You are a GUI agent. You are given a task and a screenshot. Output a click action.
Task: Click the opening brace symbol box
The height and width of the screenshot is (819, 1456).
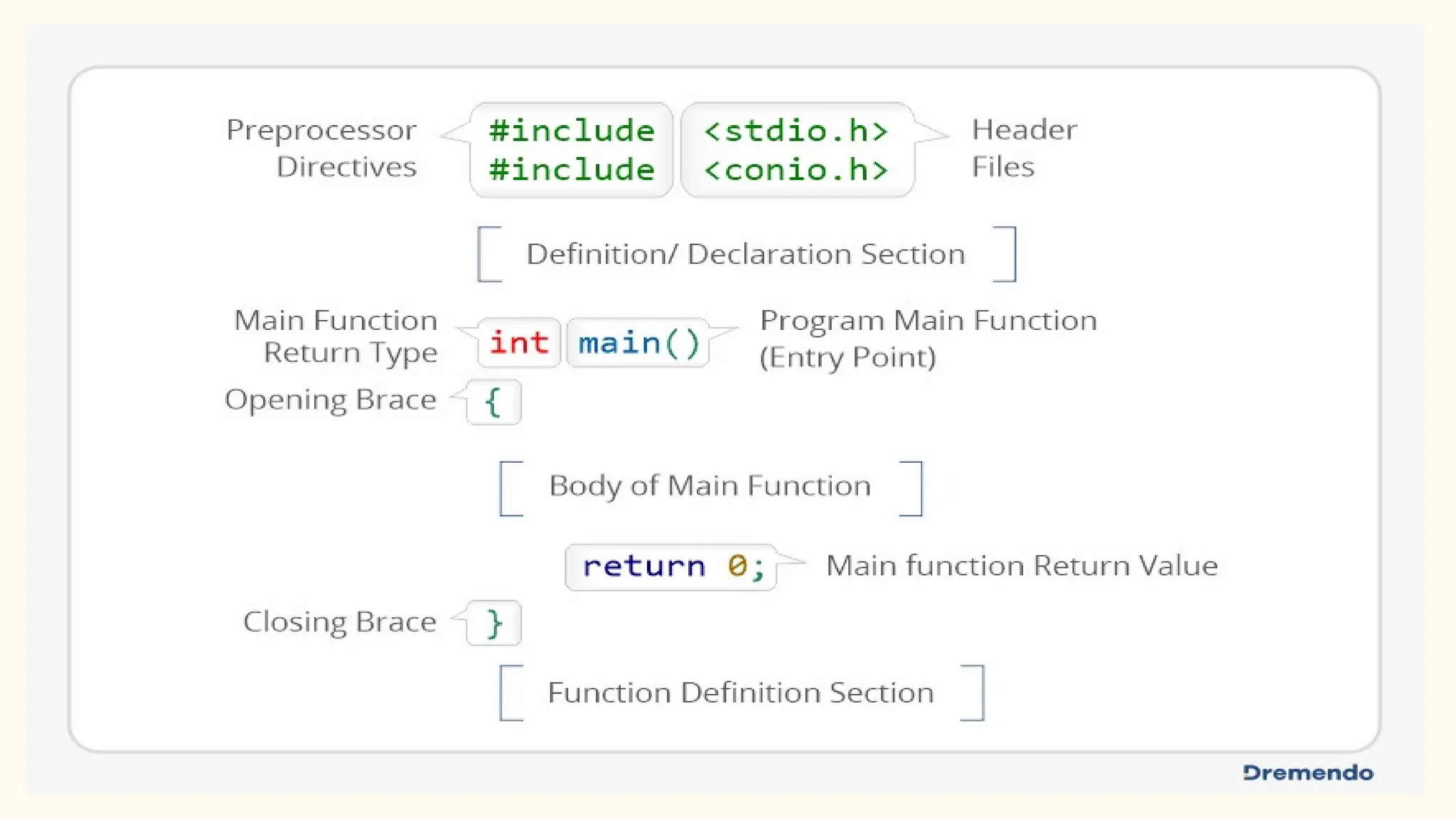[493, 402]
